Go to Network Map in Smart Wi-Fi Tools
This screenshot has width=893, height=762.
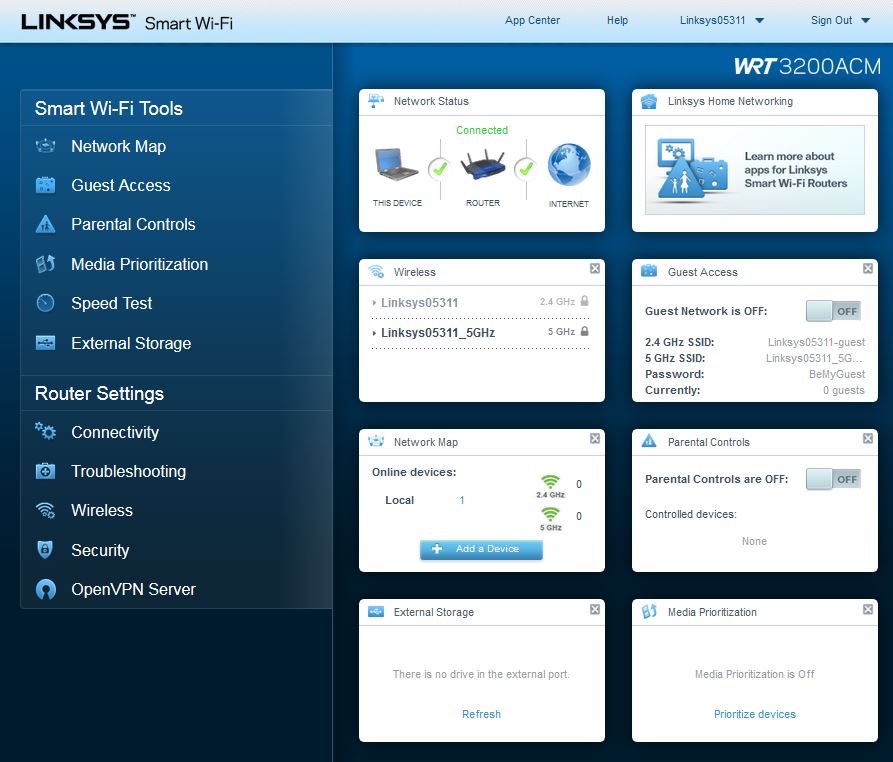[118, 146]
